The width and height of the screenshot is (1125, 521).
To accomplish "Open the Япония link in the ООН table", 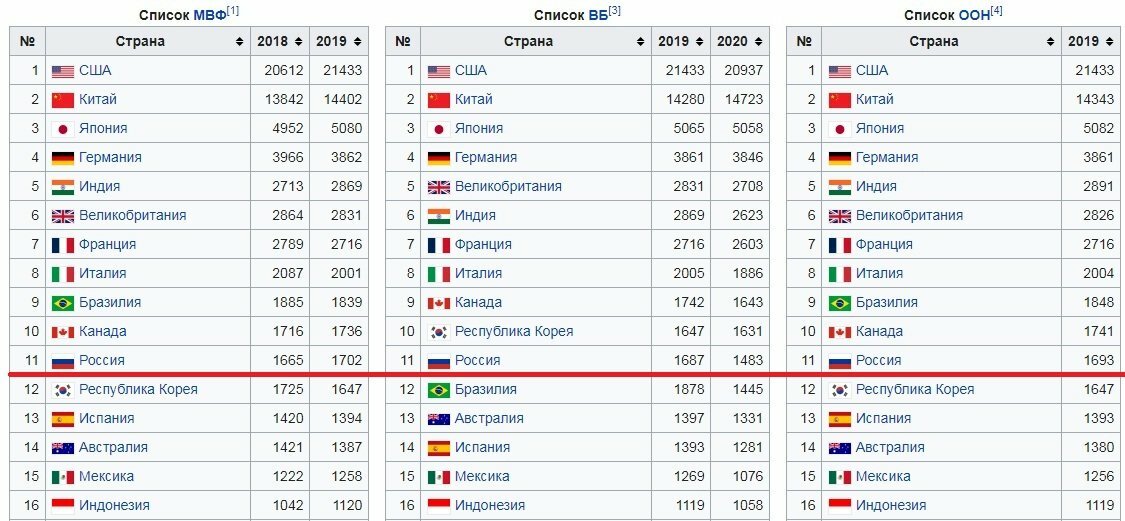I will pos(880,128).
